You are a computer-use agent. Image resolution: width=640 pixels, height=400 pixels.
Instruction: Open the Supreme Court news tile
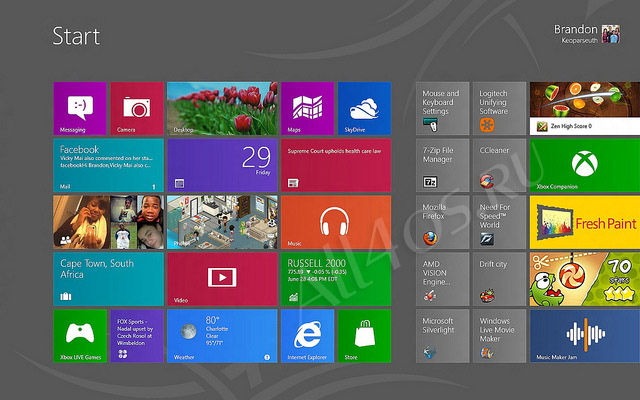pyautogui.click(x=336, y=165)
